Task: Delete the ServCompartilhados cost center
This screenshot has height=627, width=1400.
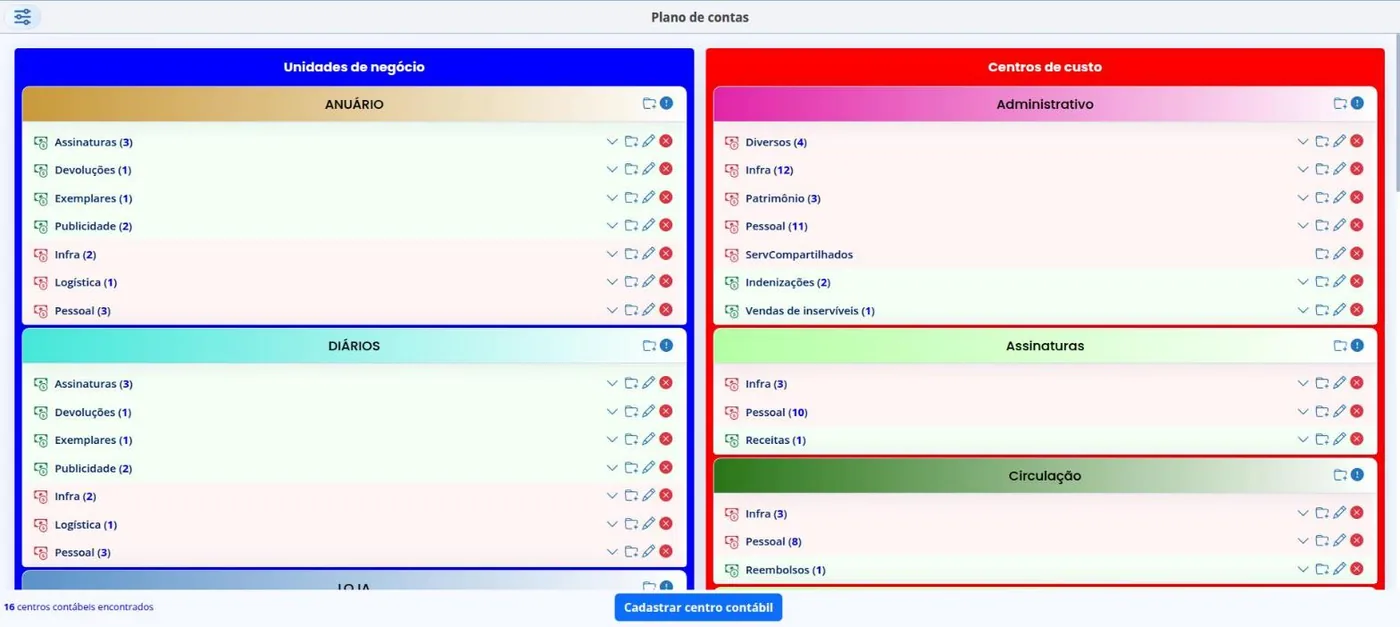Action: 1357,254
